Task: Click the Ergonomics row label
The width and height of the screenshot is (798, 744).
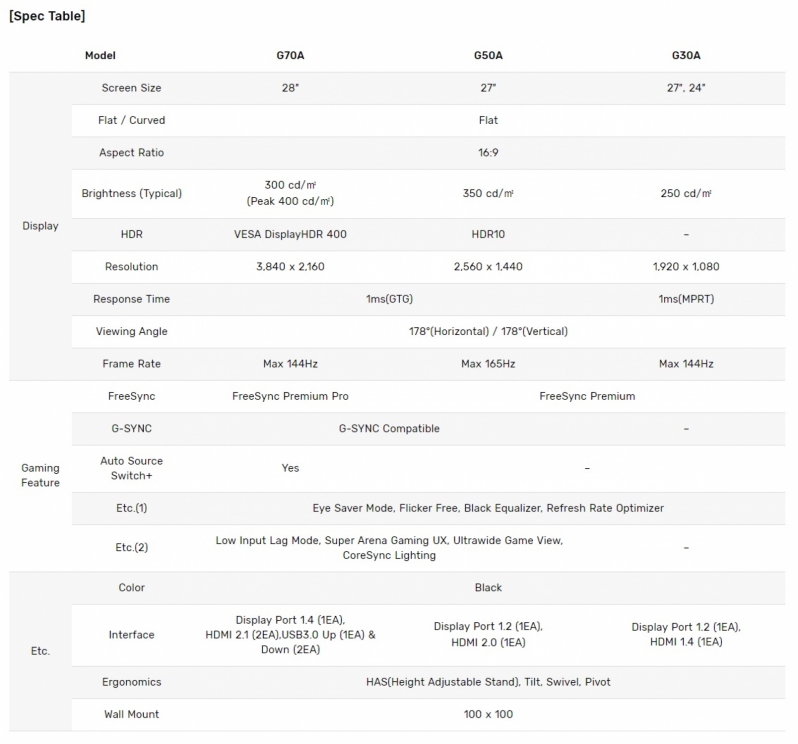Action: (131, 682)
